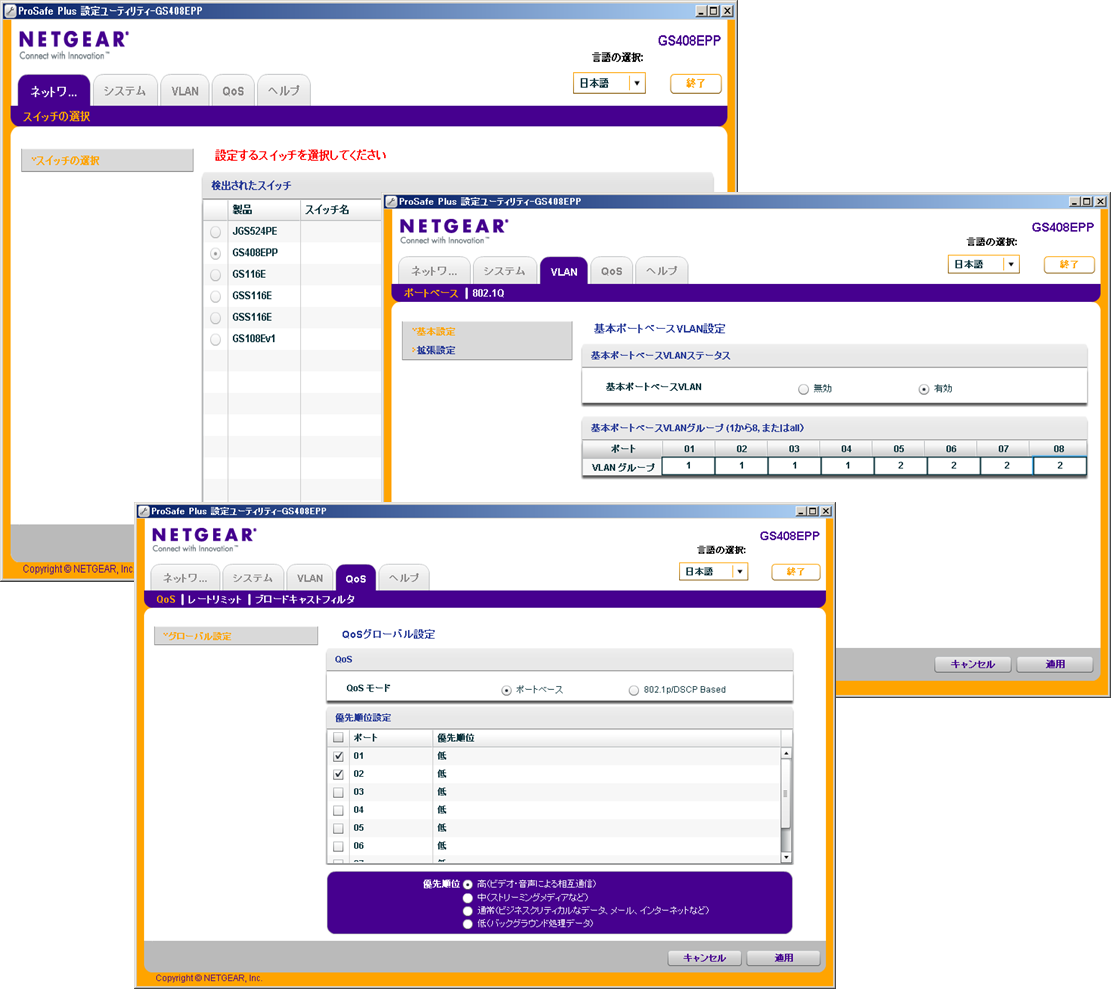The height and width of the screenshot is (989, 1111).
Task: Open レートリミット sub-menu in QoS window
Action: pos(215,599)
